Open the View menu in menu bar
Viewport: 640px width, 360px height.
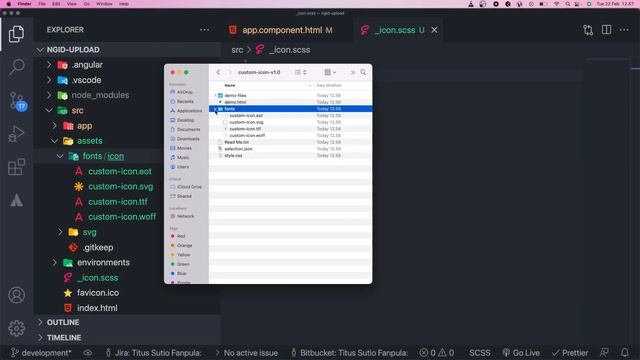(x=71, y=4)
